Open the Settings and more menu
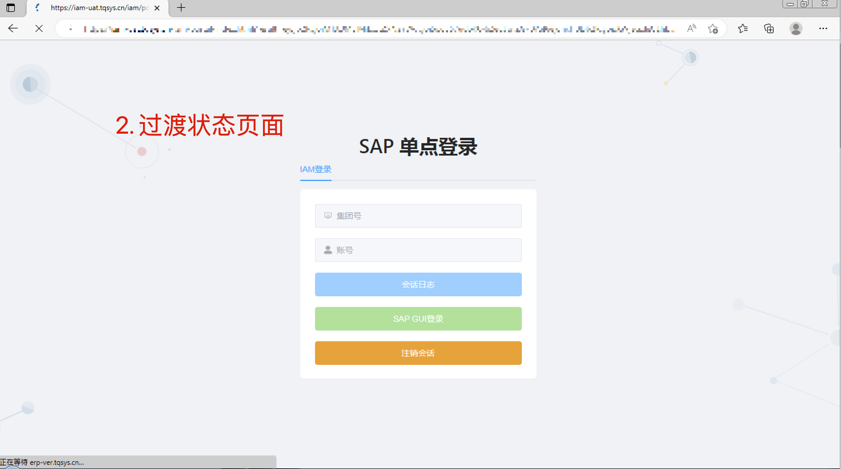The height and width of the screenshot is (469, 841). [x=823, y=28]
